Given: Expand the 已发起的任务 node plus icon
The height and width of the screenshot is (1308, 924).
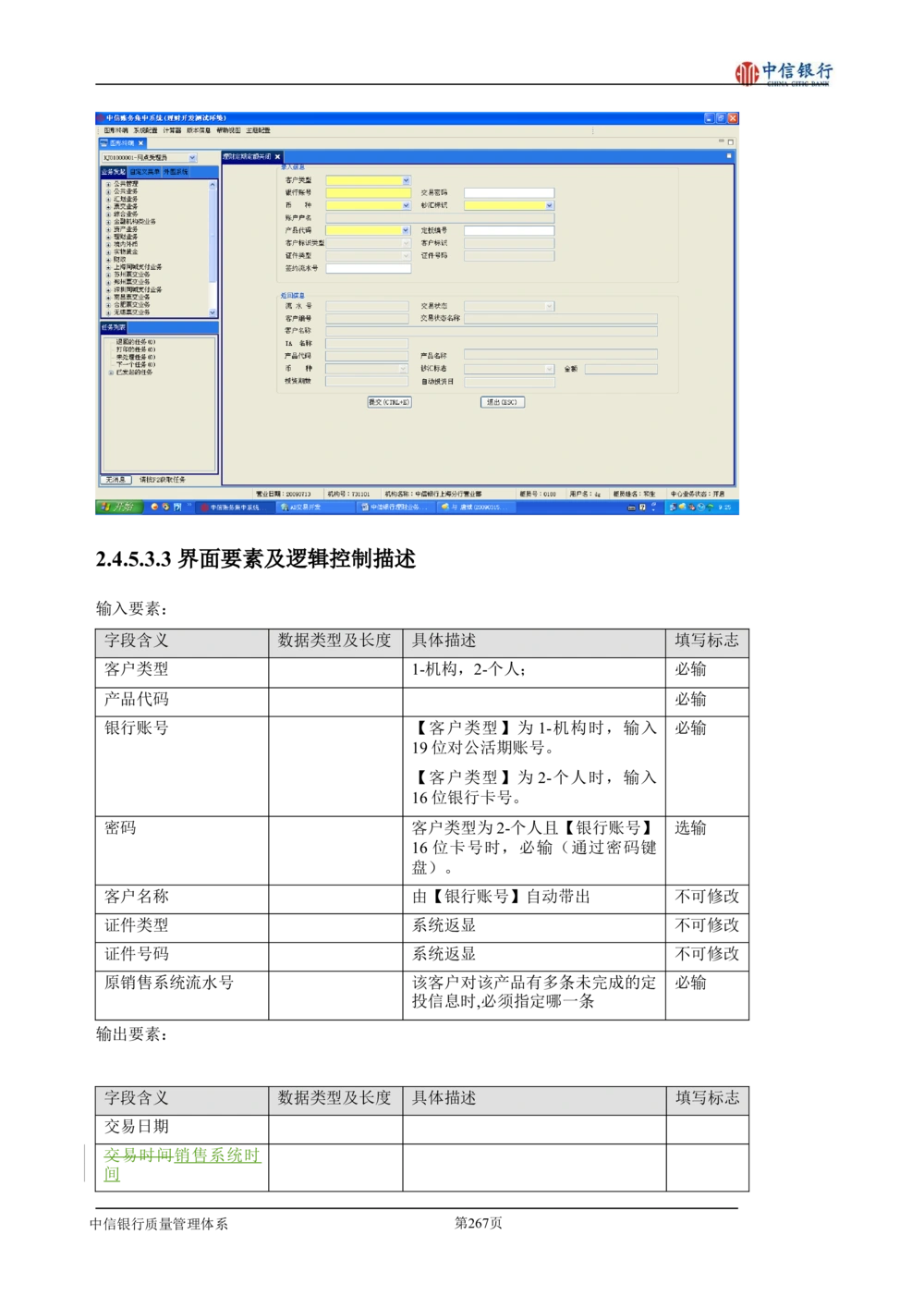Looking at the screenshot, I should [x=111, y=373].
